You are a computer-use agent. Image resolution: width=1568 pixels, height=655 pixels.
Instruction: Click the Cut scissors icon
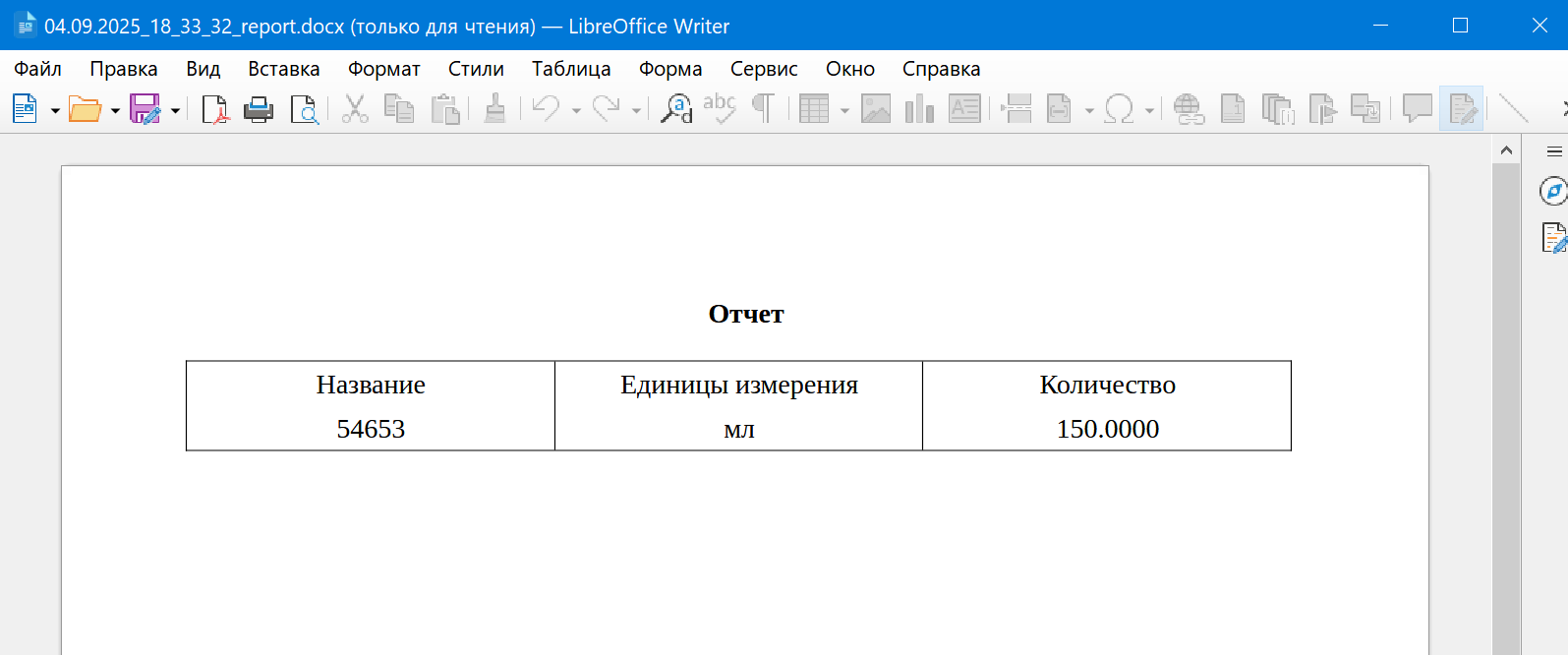pos(355,108)
